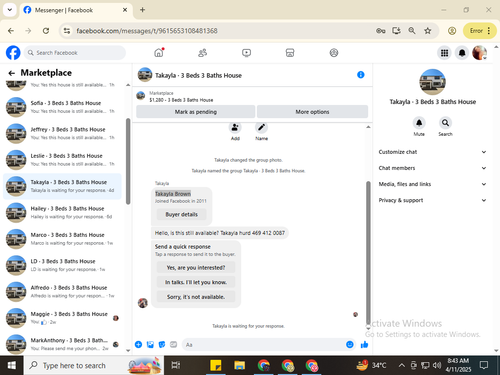The image size is (500, 375).
Task: Open a new browser tab
Action: (x=142, y=10)
